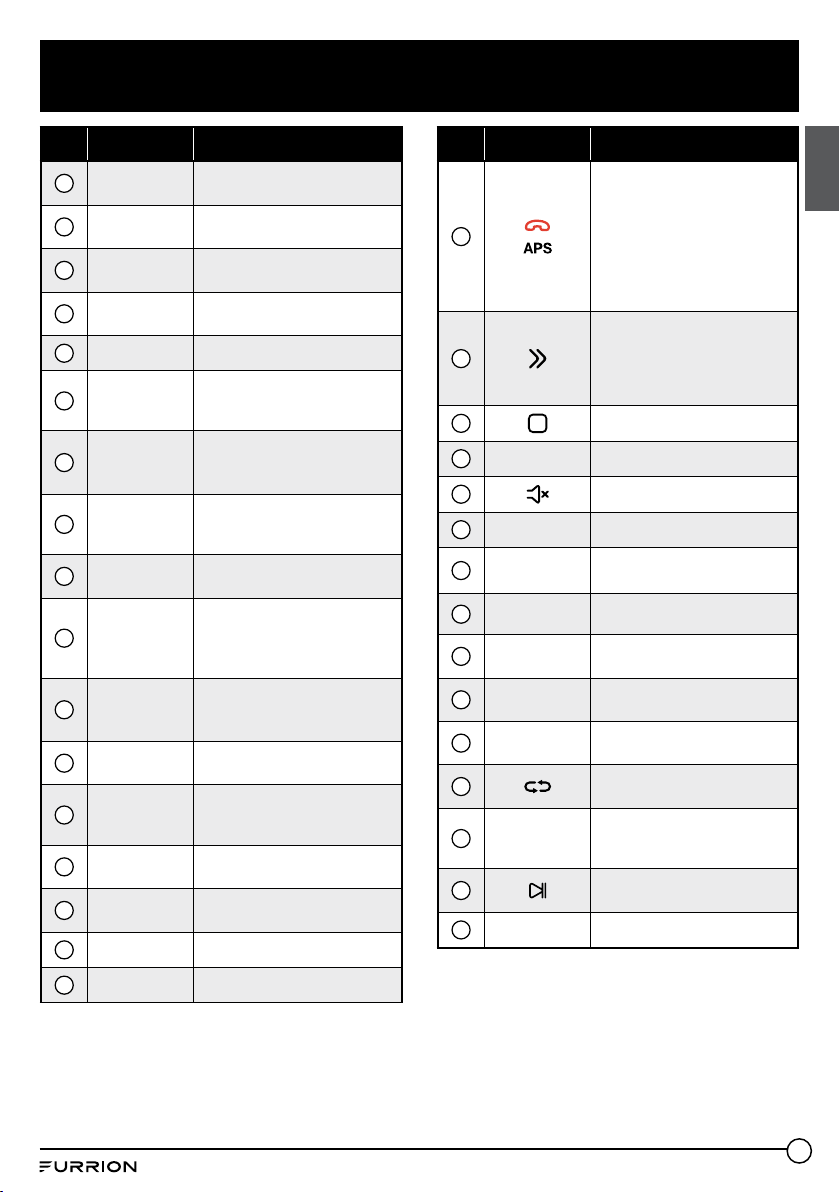
Task: Click the red hang-up phone icon
Action: coord(537,226)
